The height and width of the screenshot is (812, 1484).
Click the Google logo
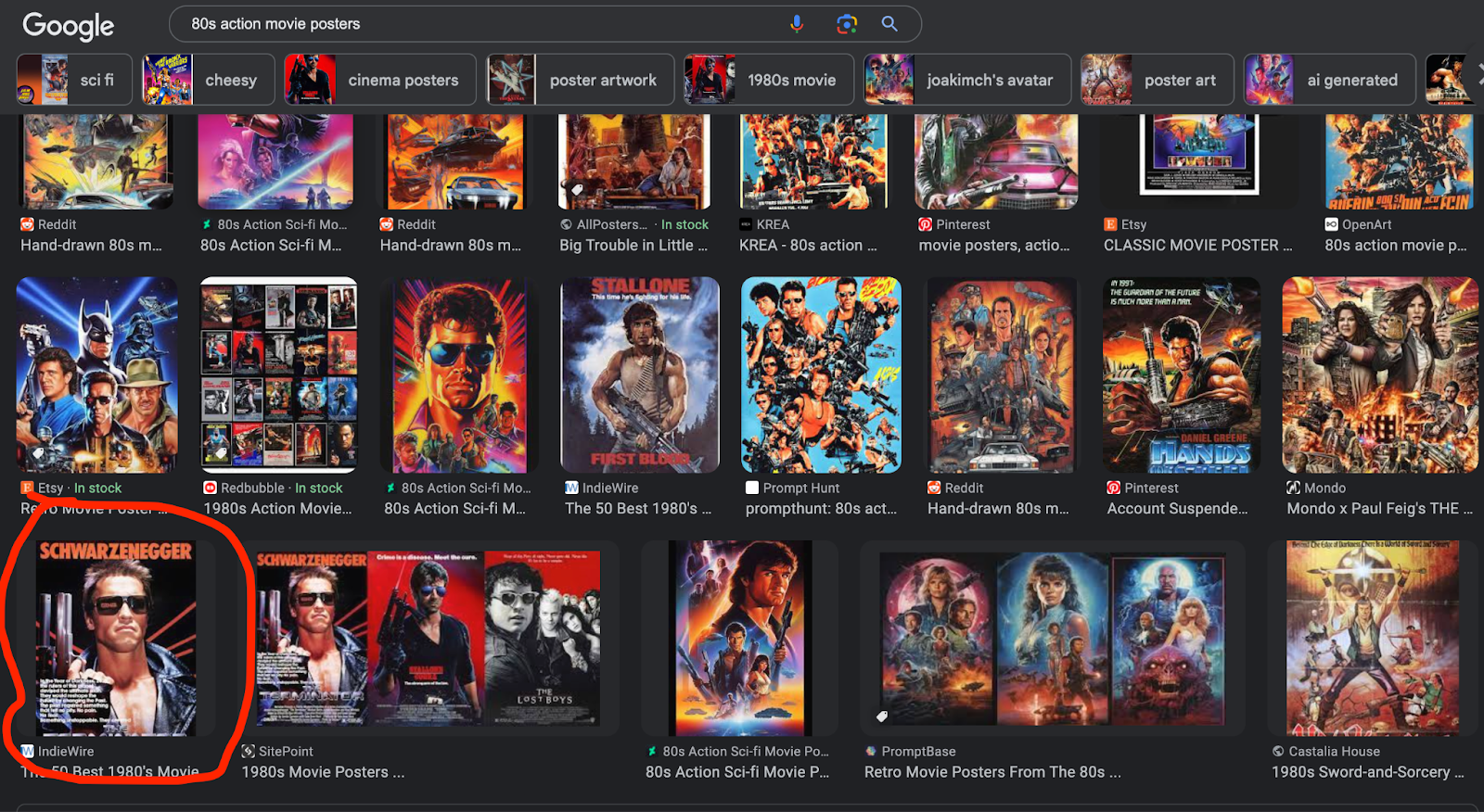68,25
